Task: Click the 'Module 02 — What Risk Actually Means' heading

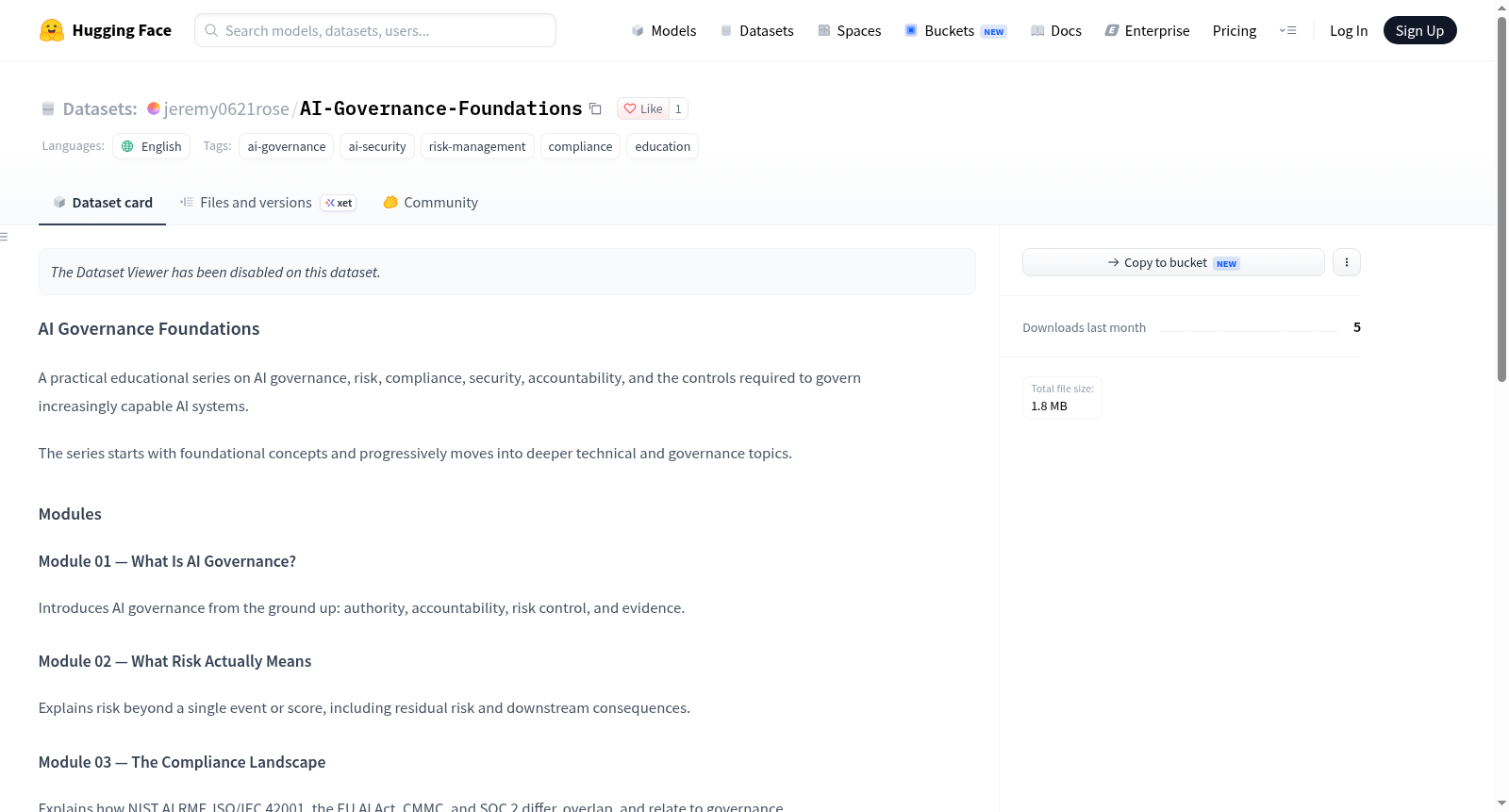Action: 174,661
